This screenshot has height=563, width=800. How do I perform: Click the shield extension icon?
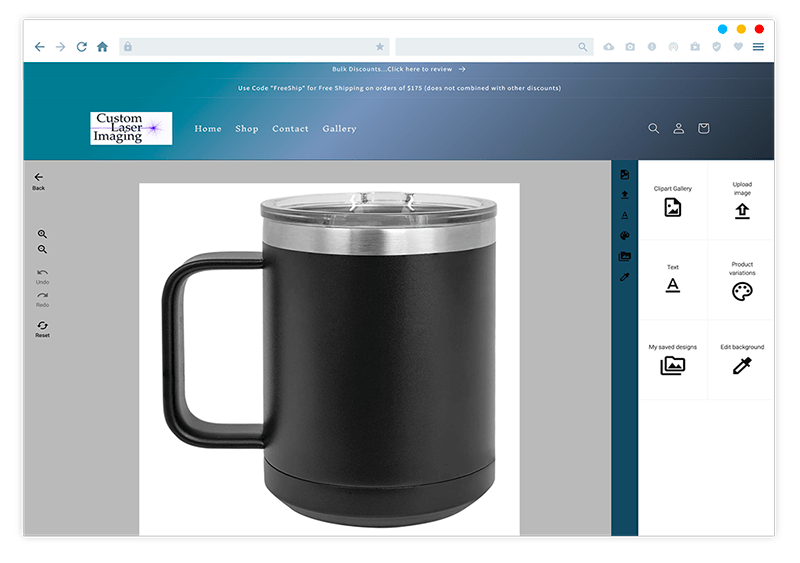coord(717,47)
